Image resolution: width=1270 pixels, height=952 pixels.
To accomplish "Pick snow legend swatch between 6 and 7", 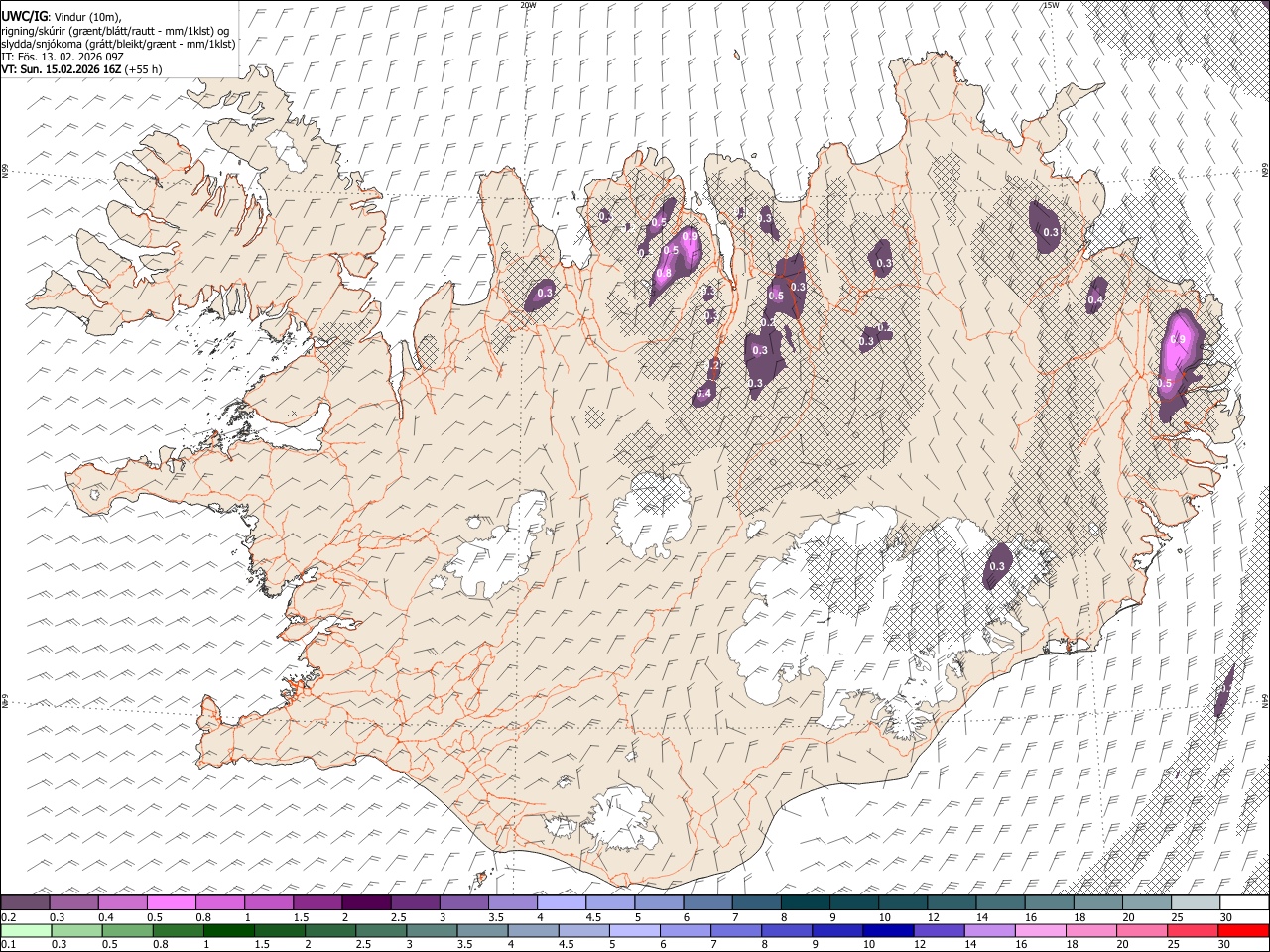I will click(706, 903).
